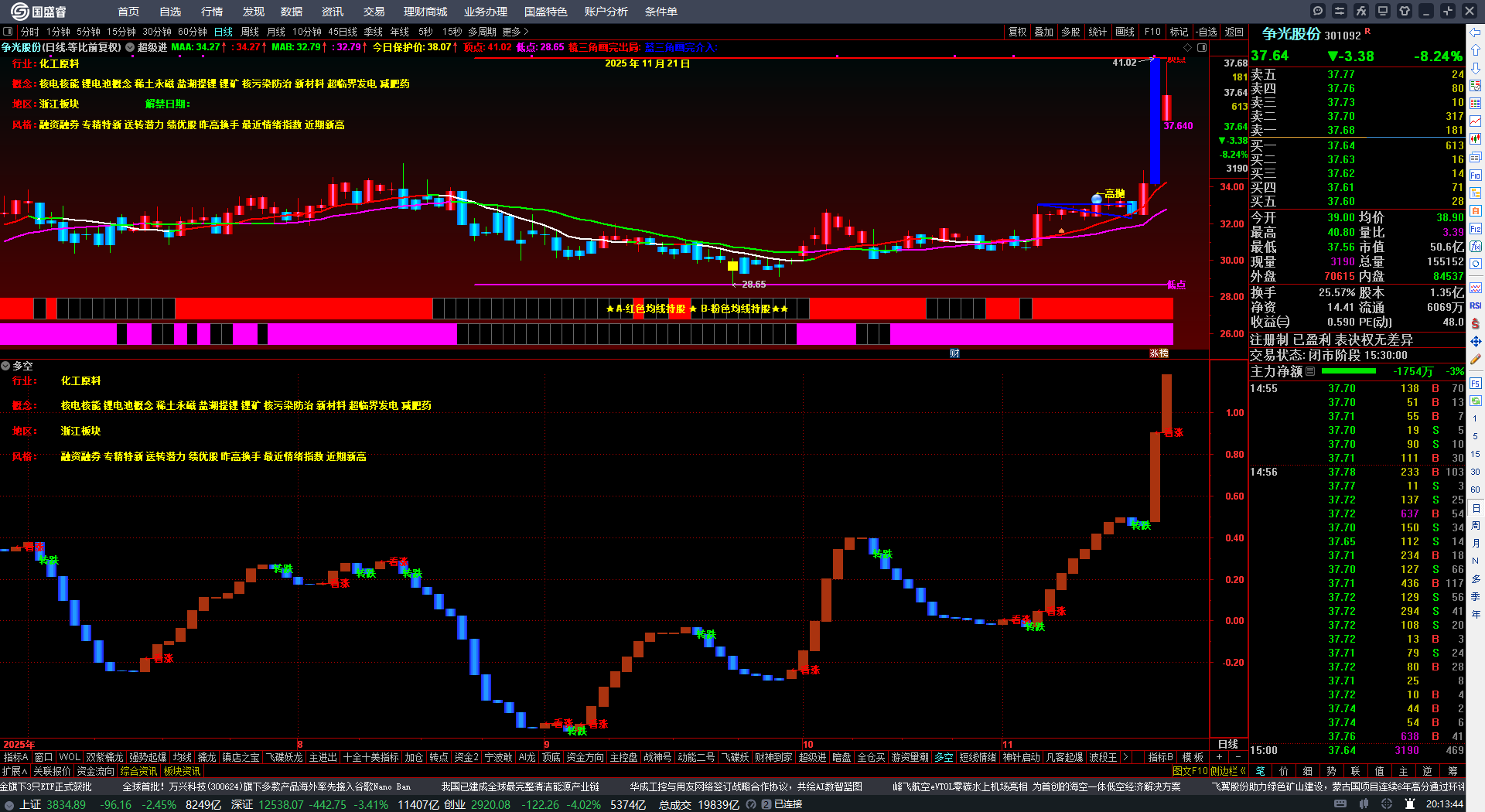Screen dimensions: 1485x812
Task: Click the 笔 tick detail tab at bottom right
Action: (x=1260, y=771)
